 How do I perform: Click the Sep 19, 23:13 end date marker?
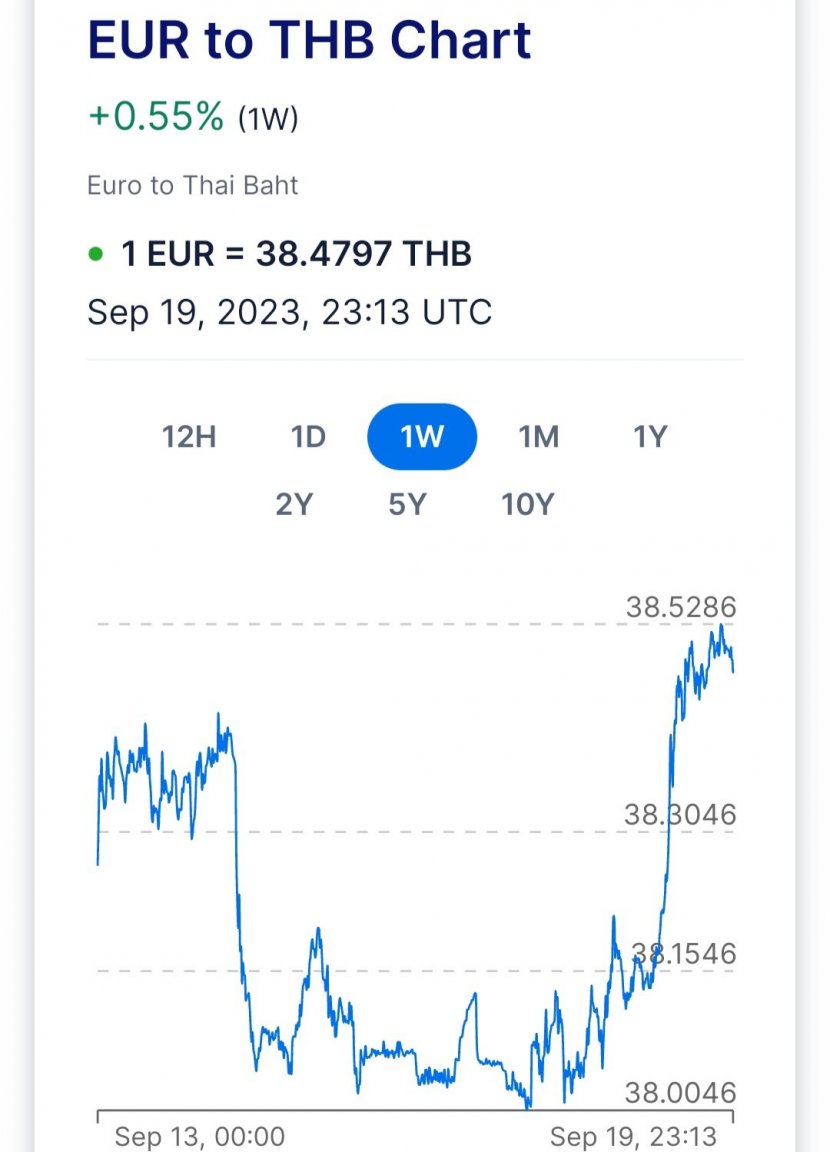coord(633,1136)
